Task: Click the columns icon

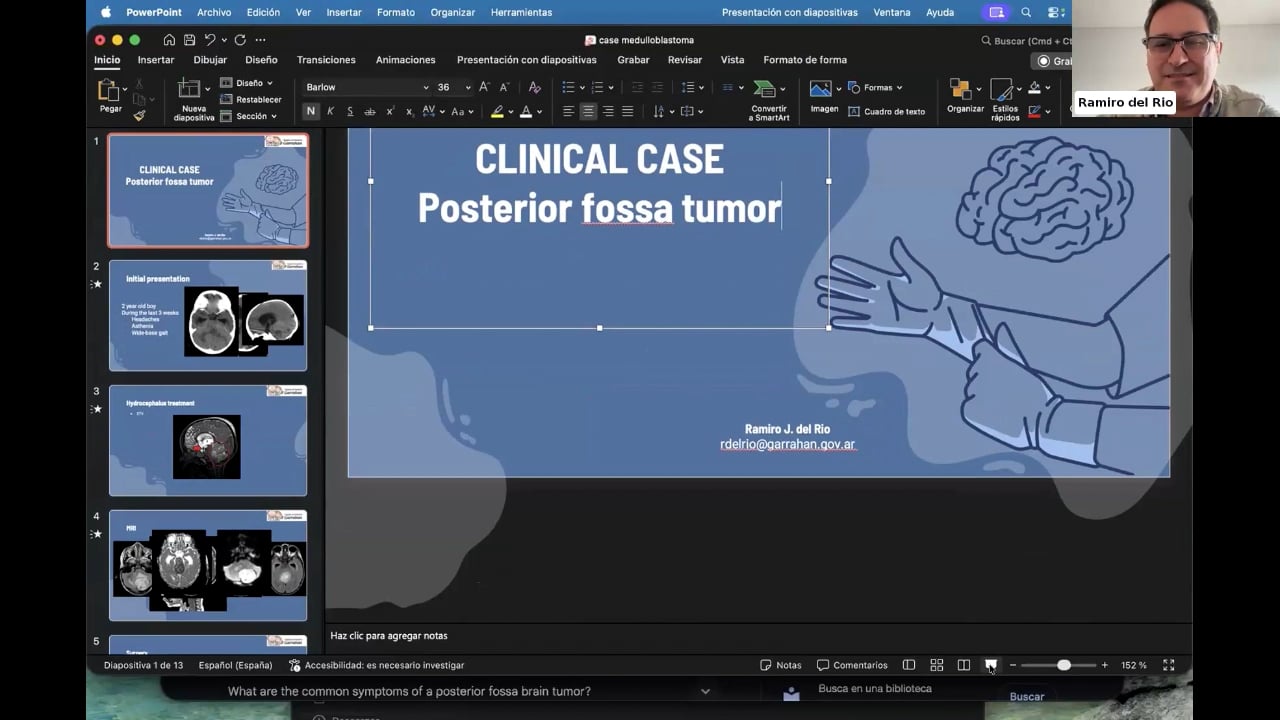Action: [730, 87]
